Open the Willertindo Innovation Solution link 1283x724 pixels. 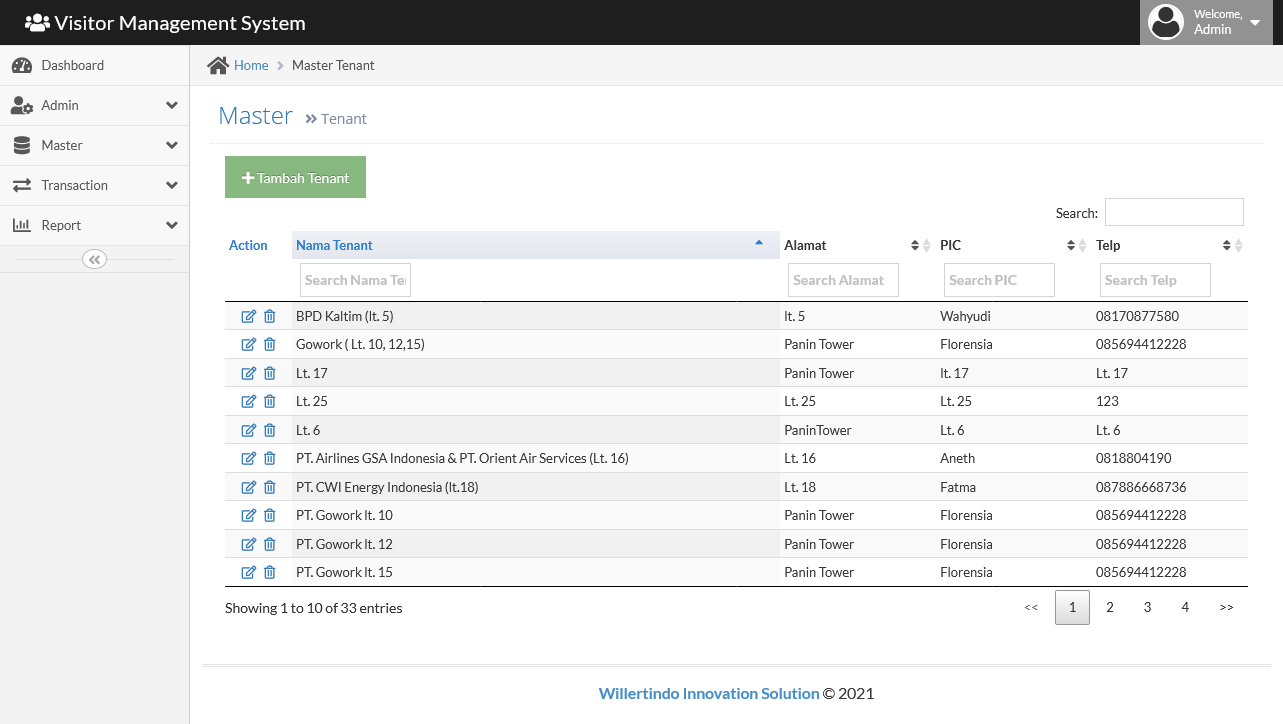(x=709, y=693)
